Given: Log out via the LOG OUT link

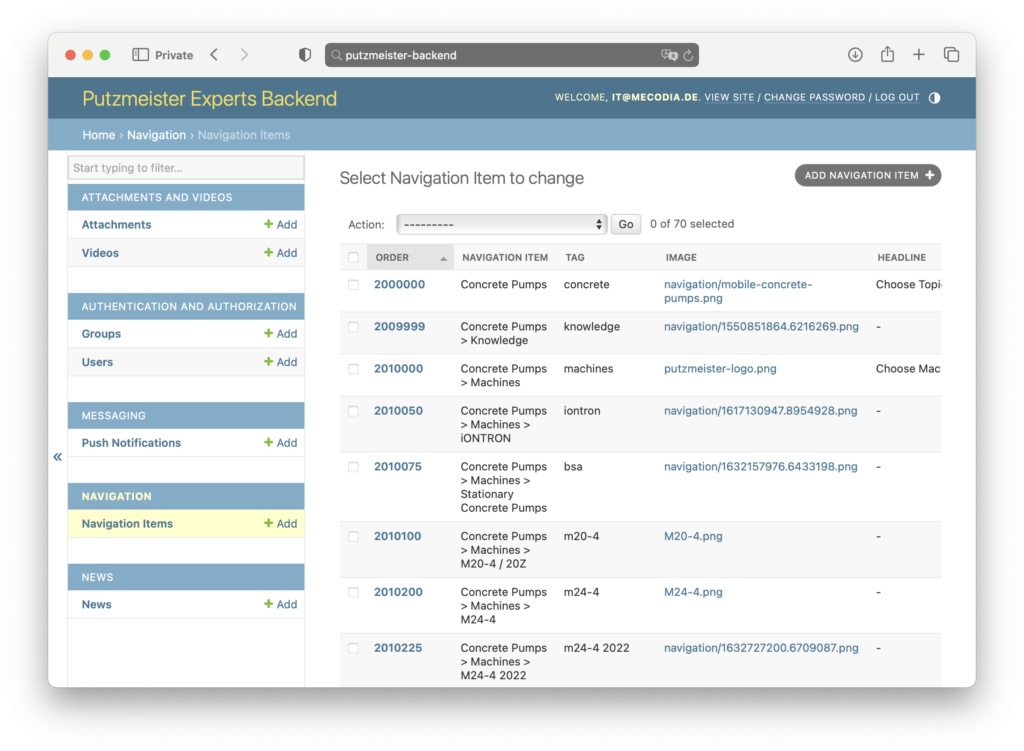Looking at the screenshot, I should 896,98.
